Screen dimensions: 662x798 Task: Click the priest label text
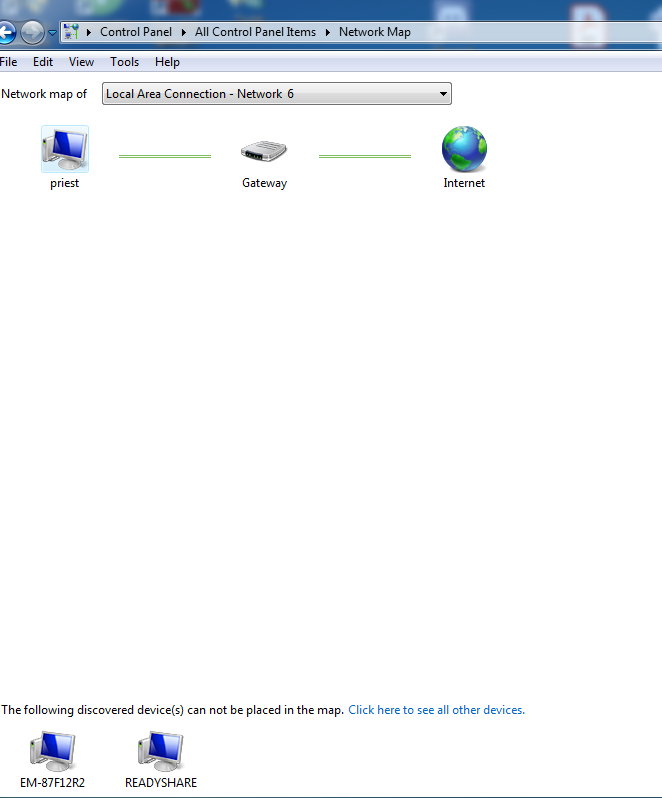point(65,183)
